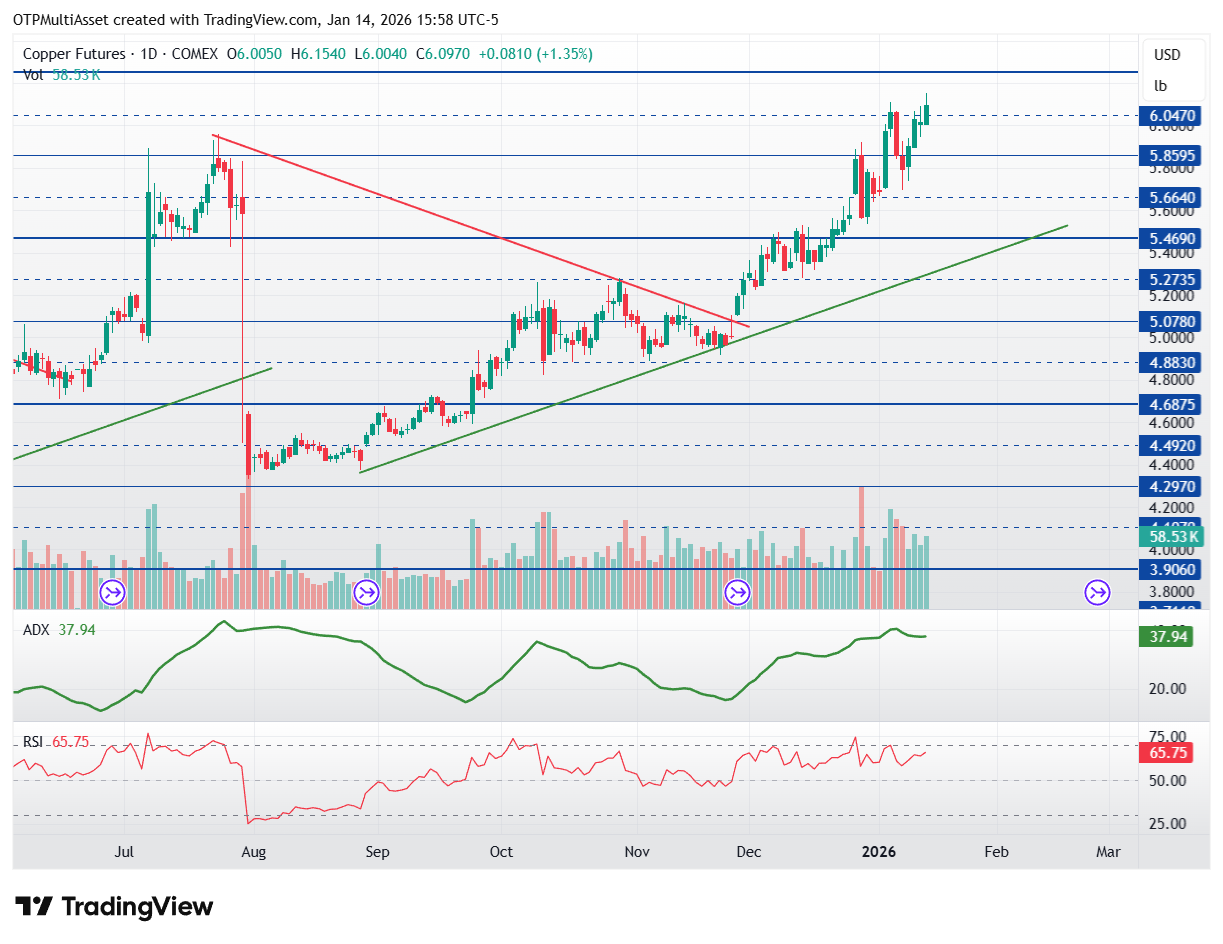Click the 6.0470 price level label
Screen dimensions: 1223x944
pos(1174,116)
